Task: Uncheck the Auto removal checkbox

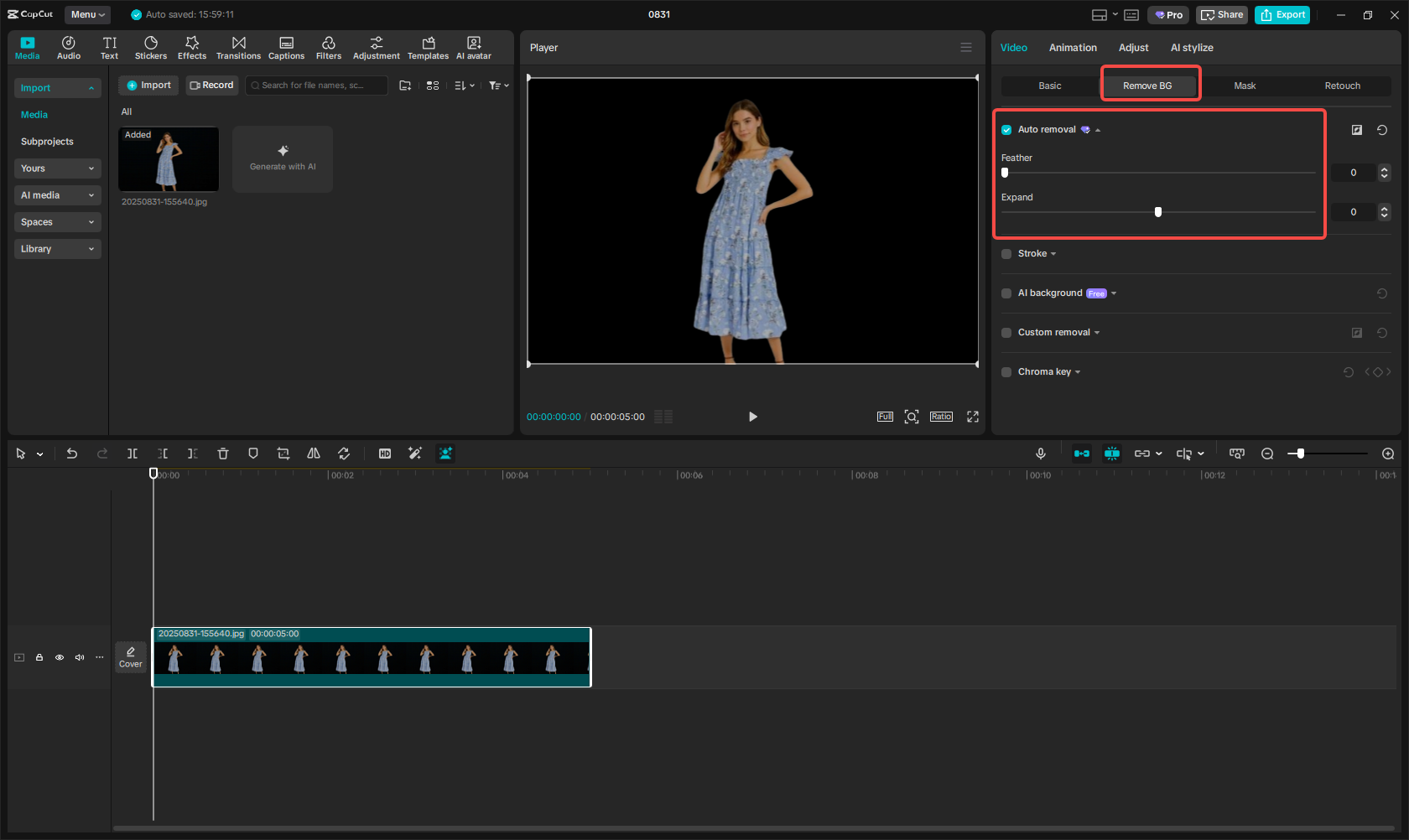Action: (1006, 129)
